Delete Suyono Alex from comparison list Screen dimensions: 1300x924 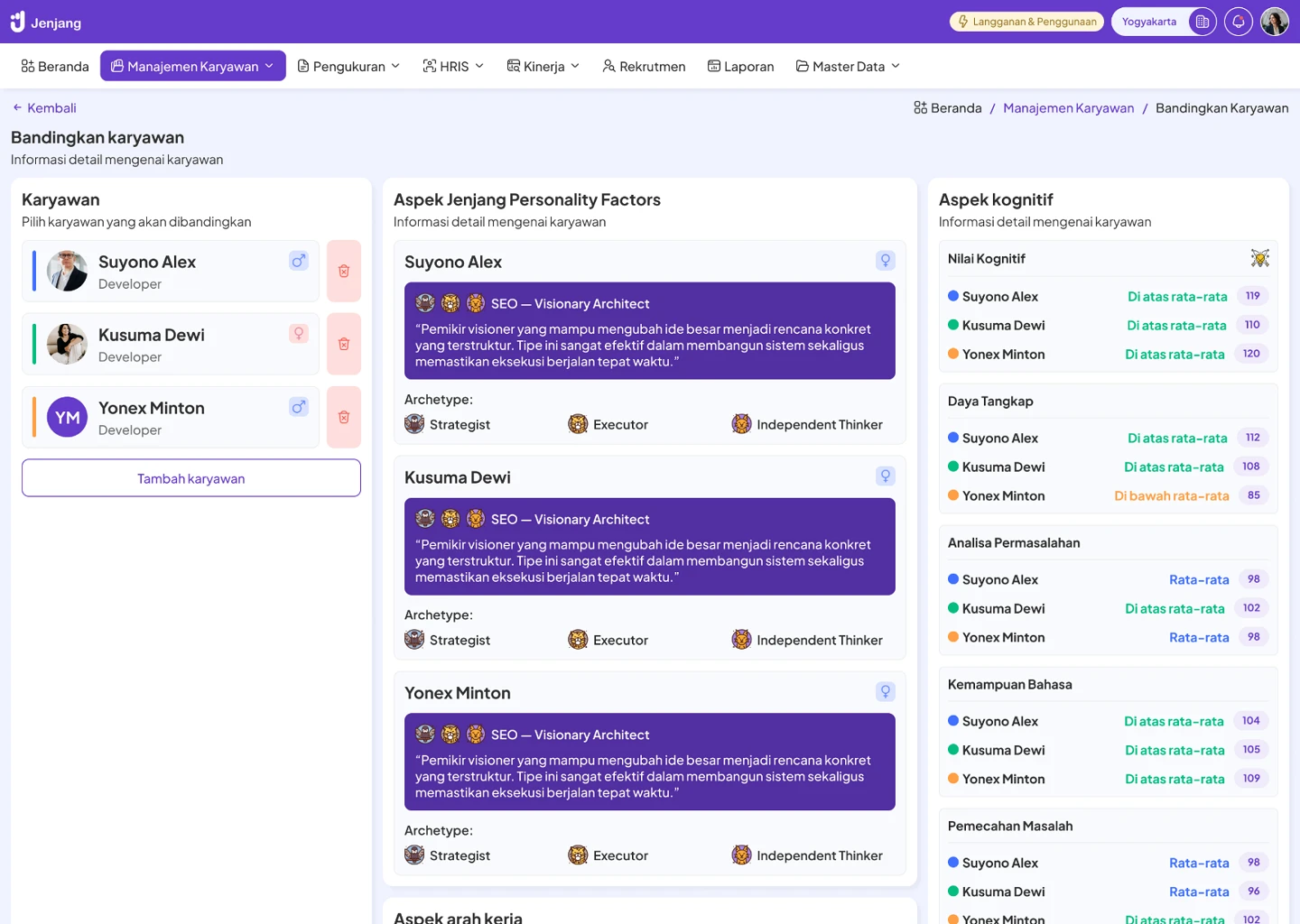[344, 271]
